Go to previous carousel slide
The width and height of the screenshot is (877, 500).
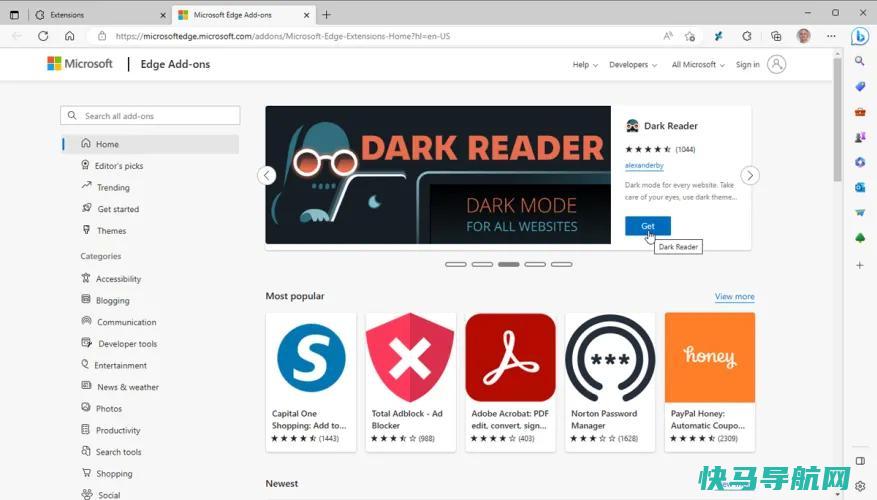pyautogui.click(x=267, y=176)
